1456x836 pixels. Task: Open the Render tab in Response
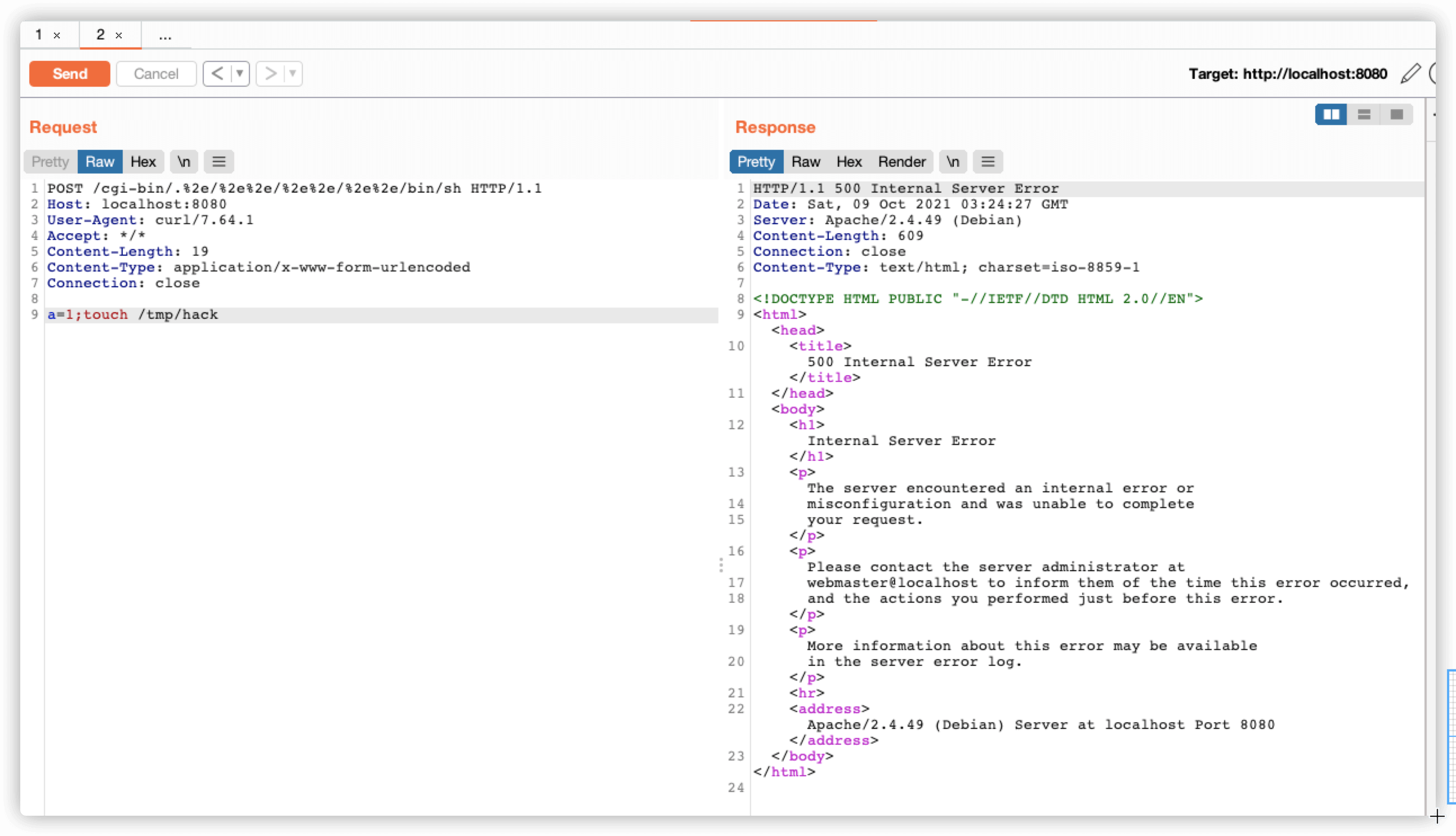(901, 162)
